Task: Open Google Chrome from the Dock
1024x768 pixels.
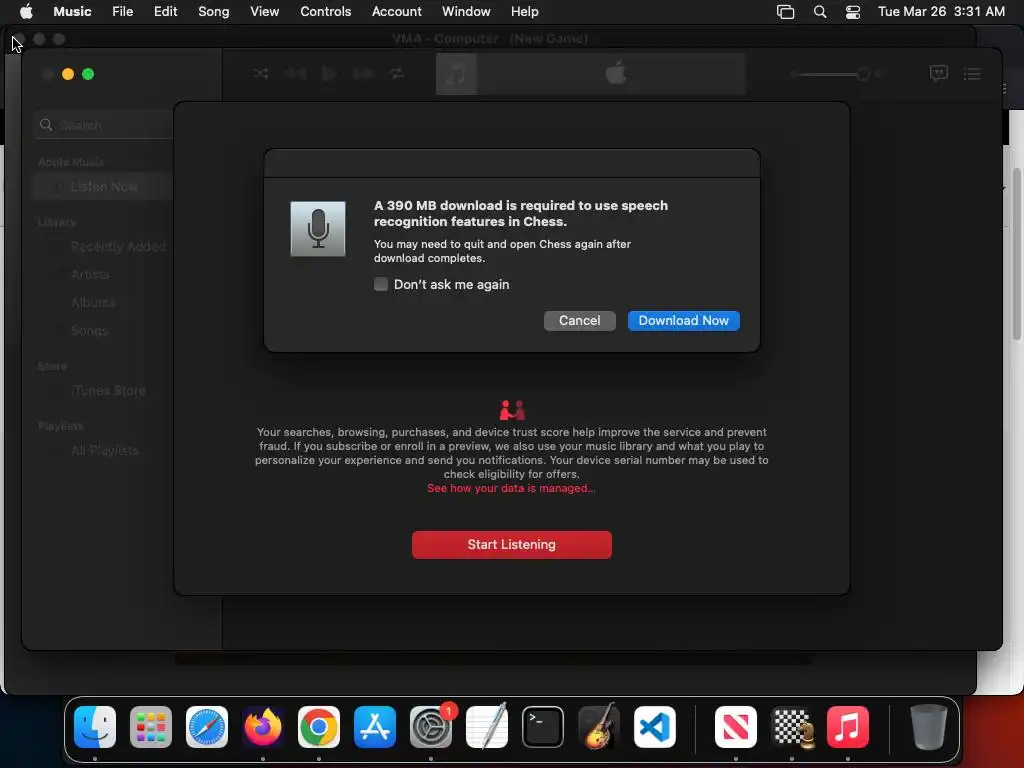Action: [319, 727]
